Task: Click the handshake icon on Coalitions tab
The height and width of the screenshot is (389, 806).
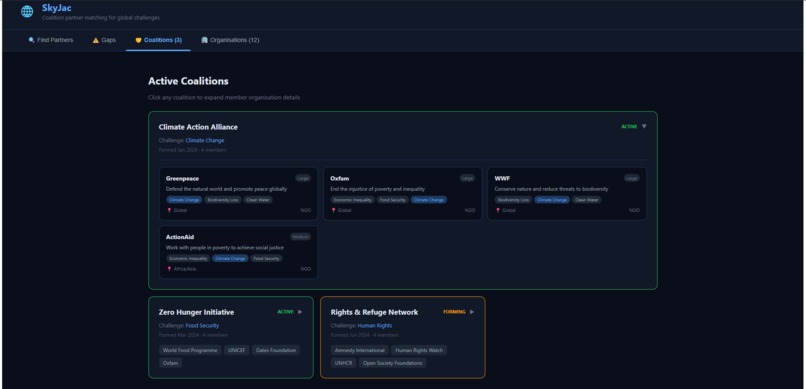Action: [138, 40]
